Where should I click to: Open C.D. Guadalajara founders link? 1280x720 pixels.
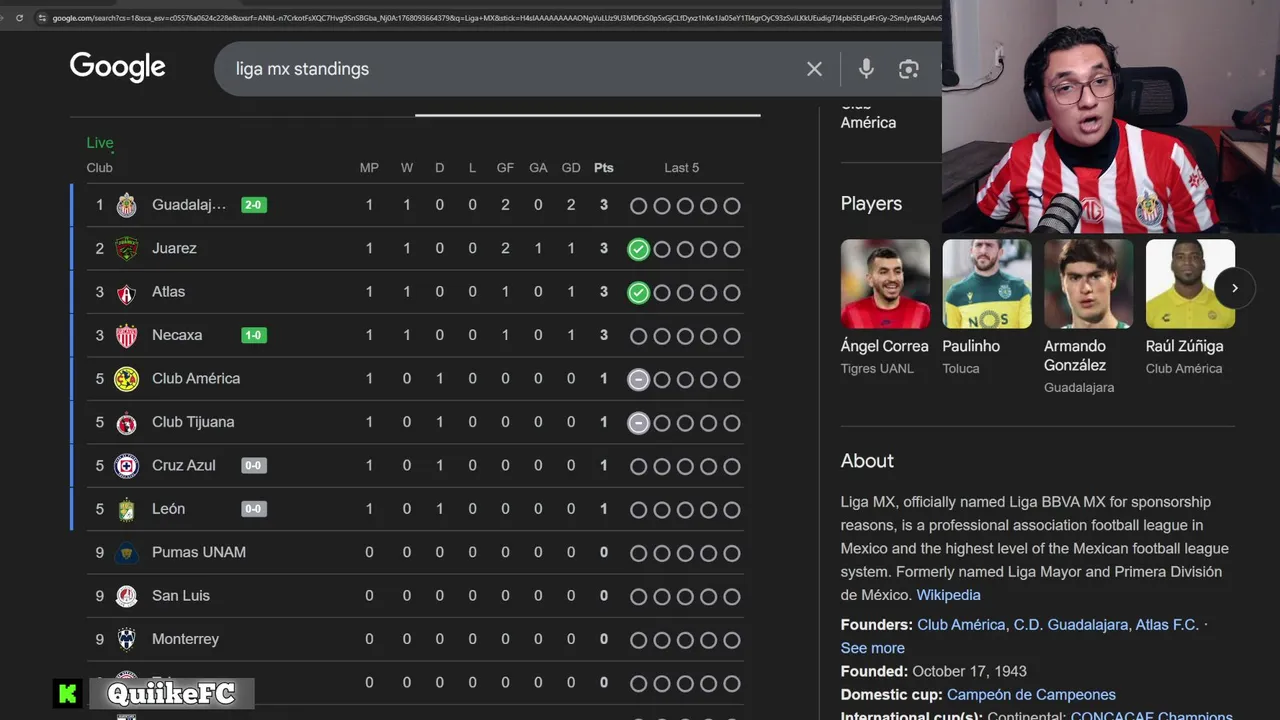tap(1071, 625)
